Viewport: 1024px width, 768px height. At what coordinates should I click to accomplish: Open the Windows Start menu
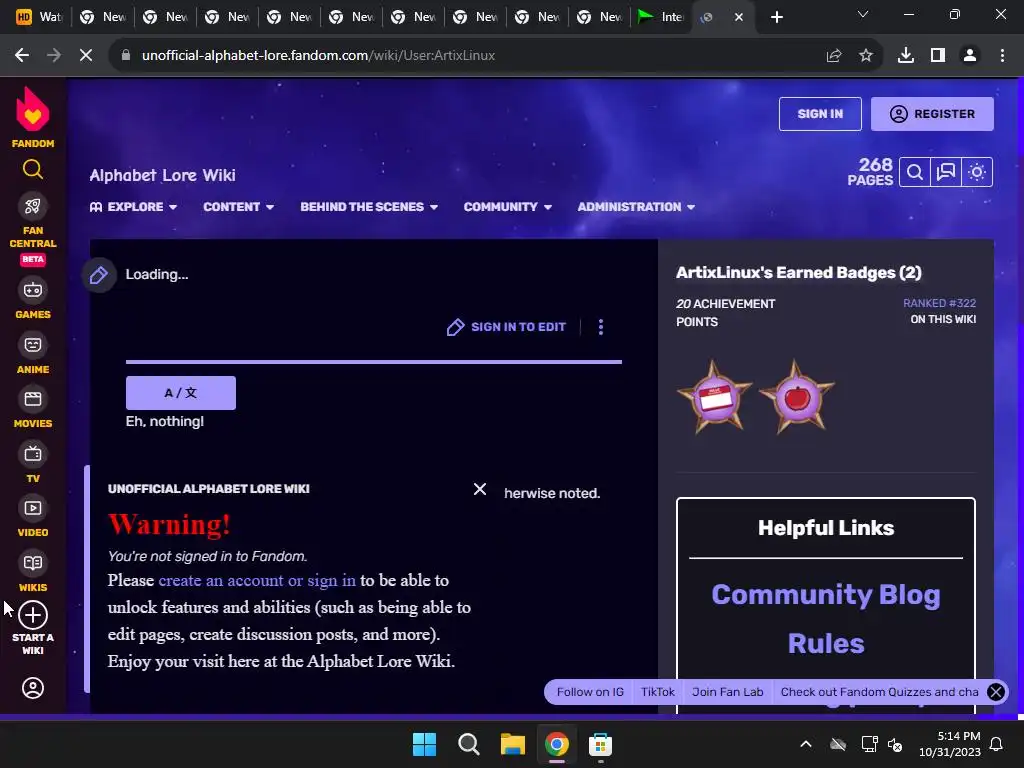tap(424, 744)
